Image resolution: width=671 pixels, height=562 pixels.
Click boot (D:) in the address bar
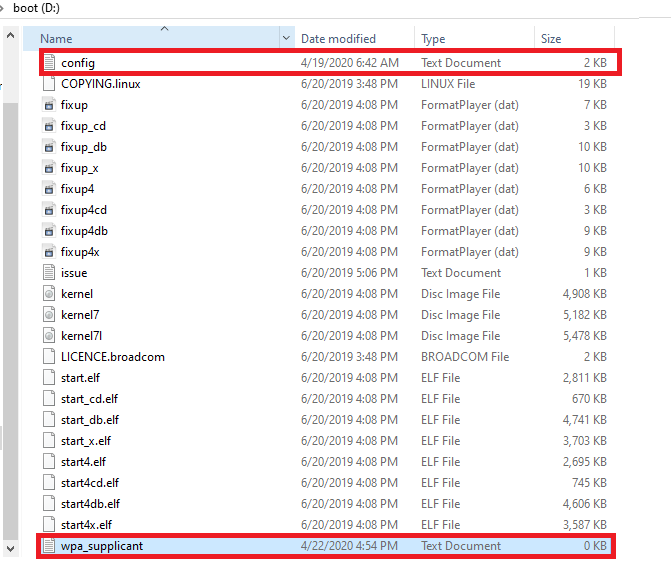click(36, 8)
